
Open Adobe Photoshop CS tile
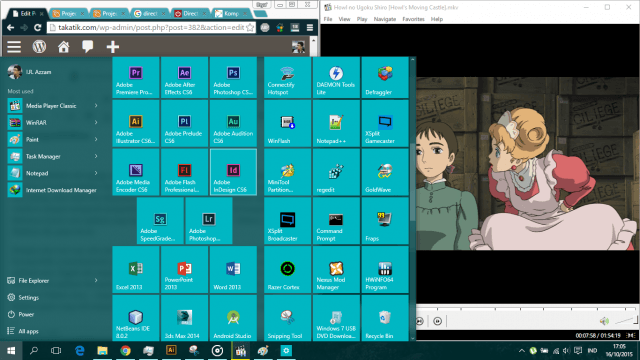[233, 78]
